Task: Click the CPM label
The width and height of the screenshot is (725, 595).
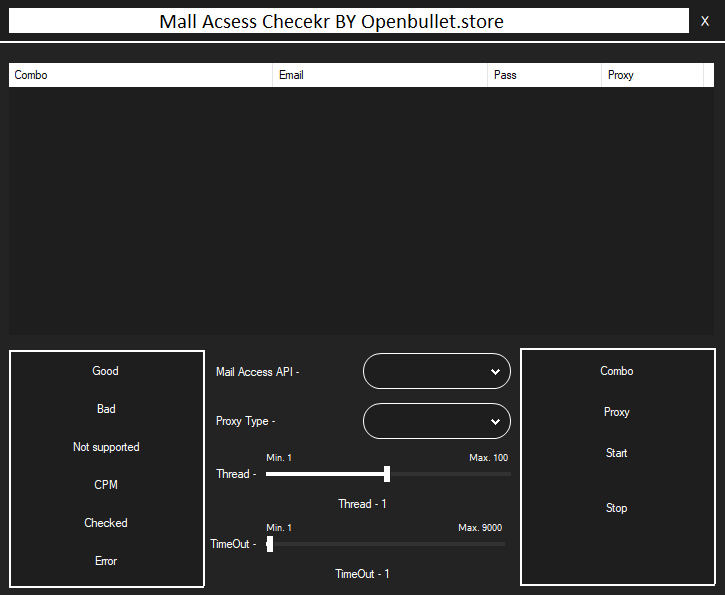Action: coord(106,485)
